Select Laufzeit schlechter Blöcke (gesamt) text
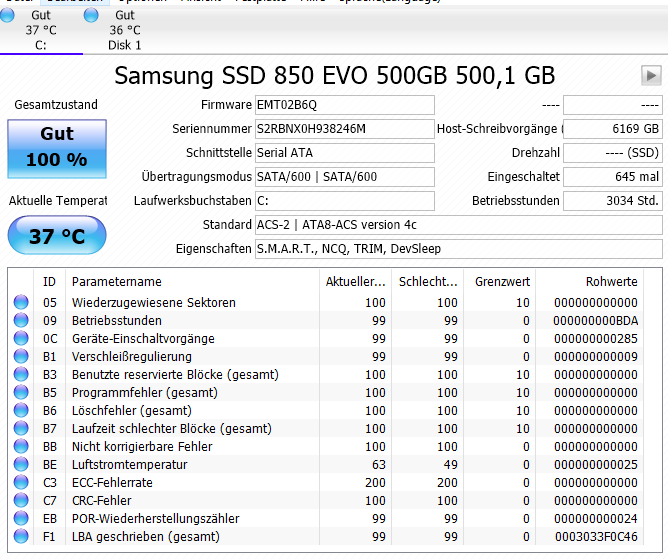668x559 pixels. point(172,429)
